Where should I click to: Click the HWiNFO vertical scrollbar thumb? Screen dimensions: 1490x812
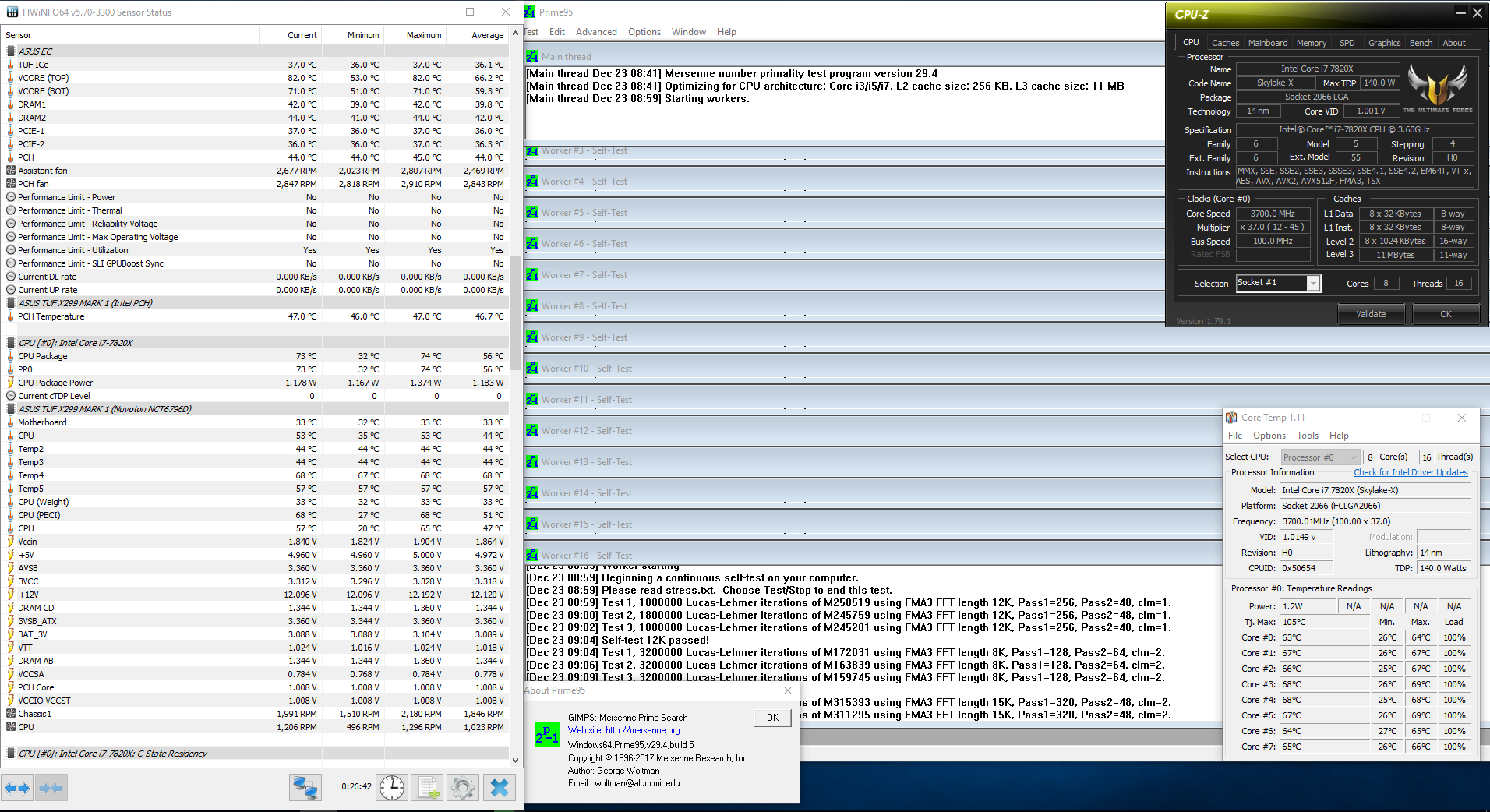(515, 313)
